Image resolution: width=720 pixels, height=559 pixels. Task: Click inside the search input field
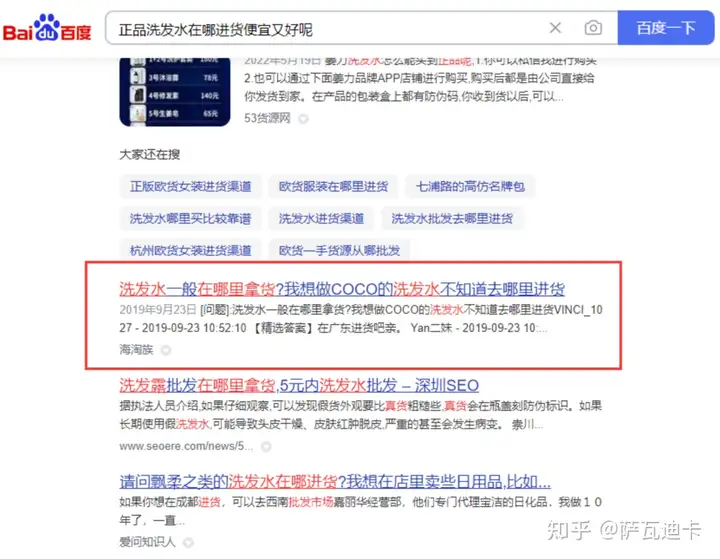[x=326, y=28]
